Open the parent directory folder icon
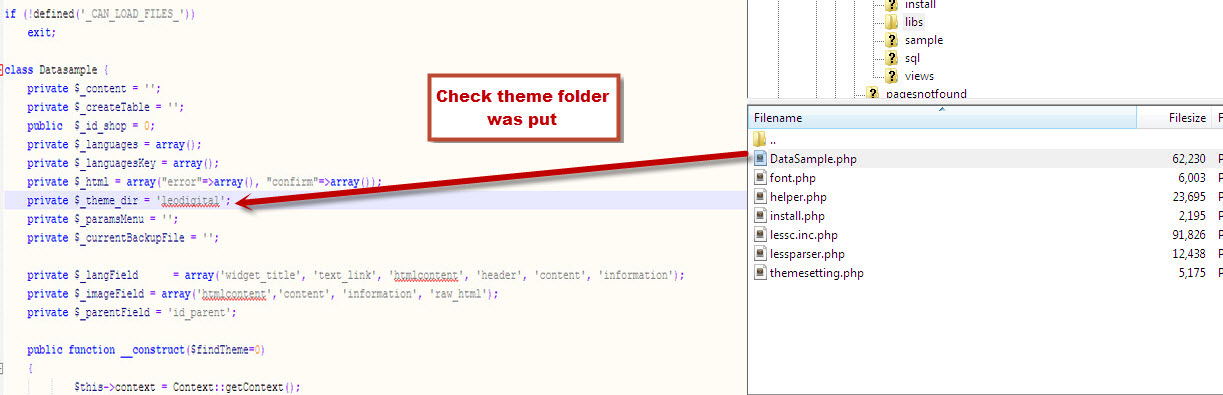Viewport: 1223px width, 395px height. (760, 139)
